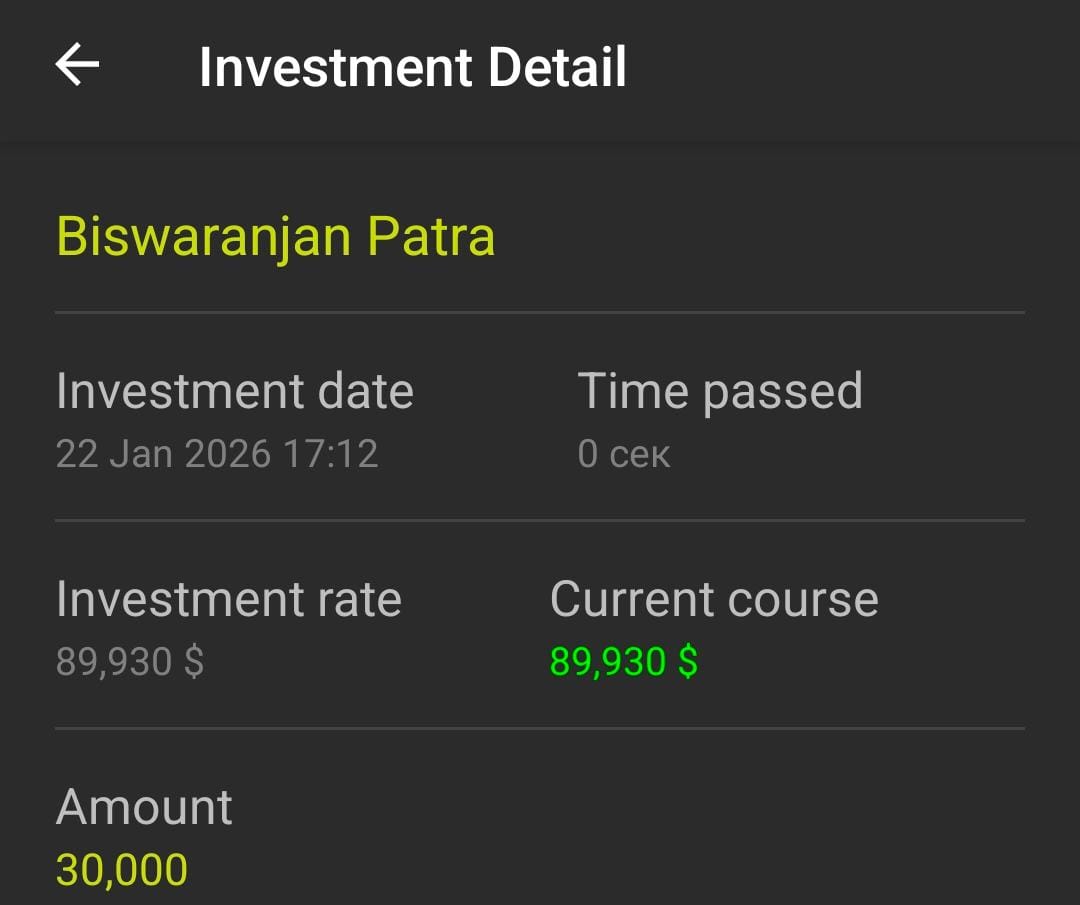Click the year 2026 in the investment date

[226, 454]
